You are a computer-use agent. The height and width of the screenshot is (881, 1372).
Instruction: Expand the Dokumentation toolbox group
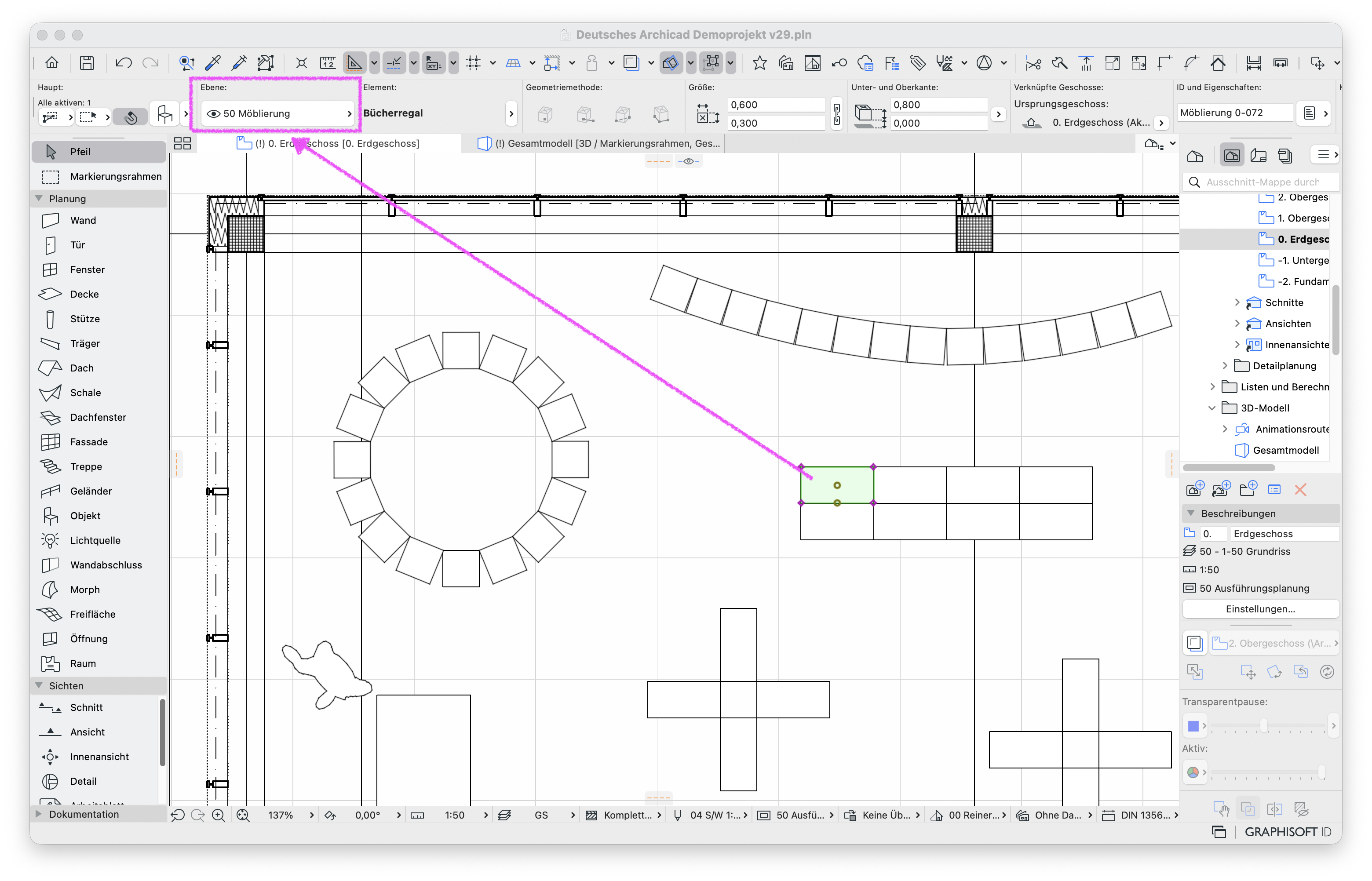[39, 814]
